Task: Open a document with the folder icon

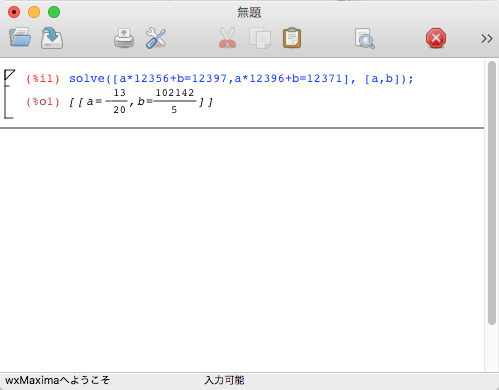Action: pyautogui.click(x=20, y=37)
